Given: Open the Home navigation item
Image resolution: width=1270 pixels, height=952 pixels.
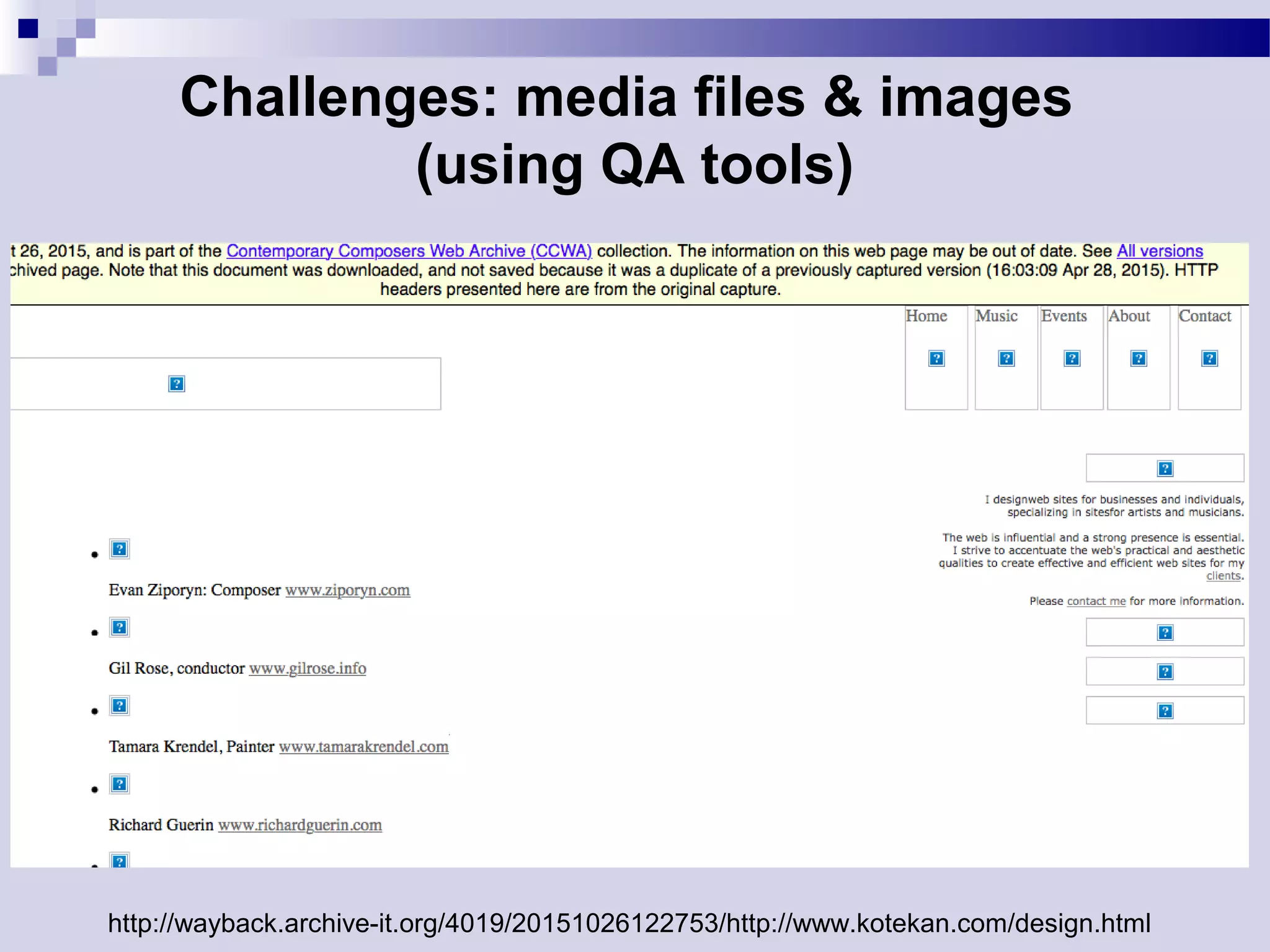Looking at the screenshot, I should pos(926,316).
